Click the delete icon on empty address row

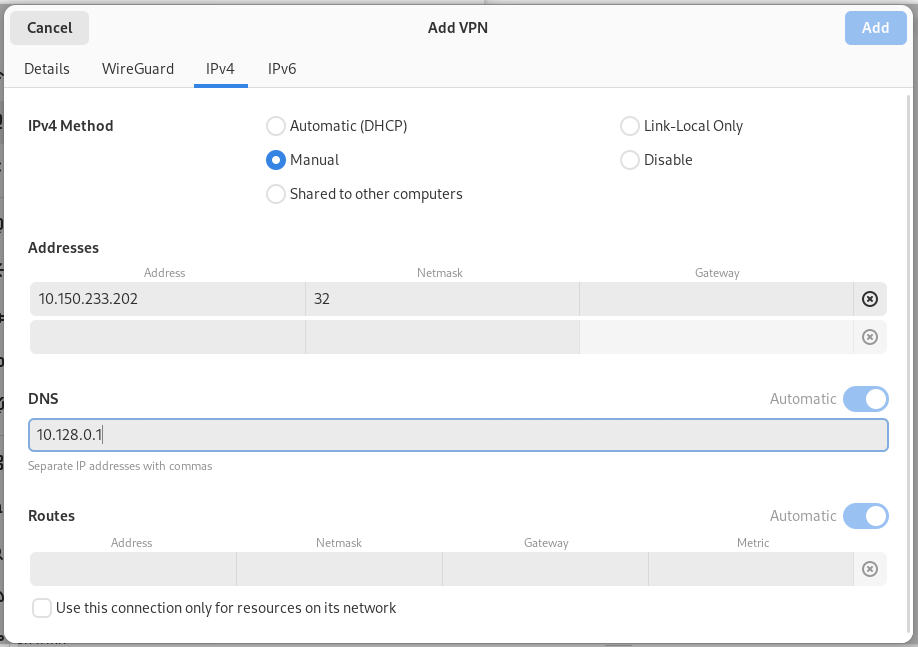(869, 337)
